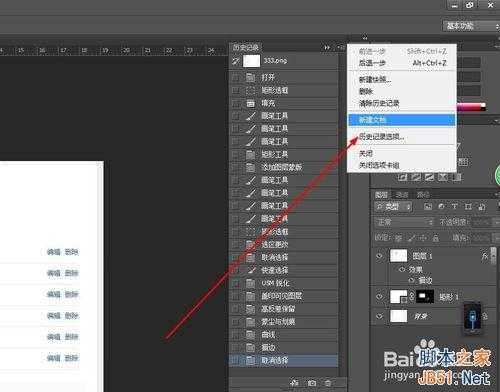The image size is (500, 392).
Task: Select highlighted 取消选择 history state
Action: tap(284, 360)
